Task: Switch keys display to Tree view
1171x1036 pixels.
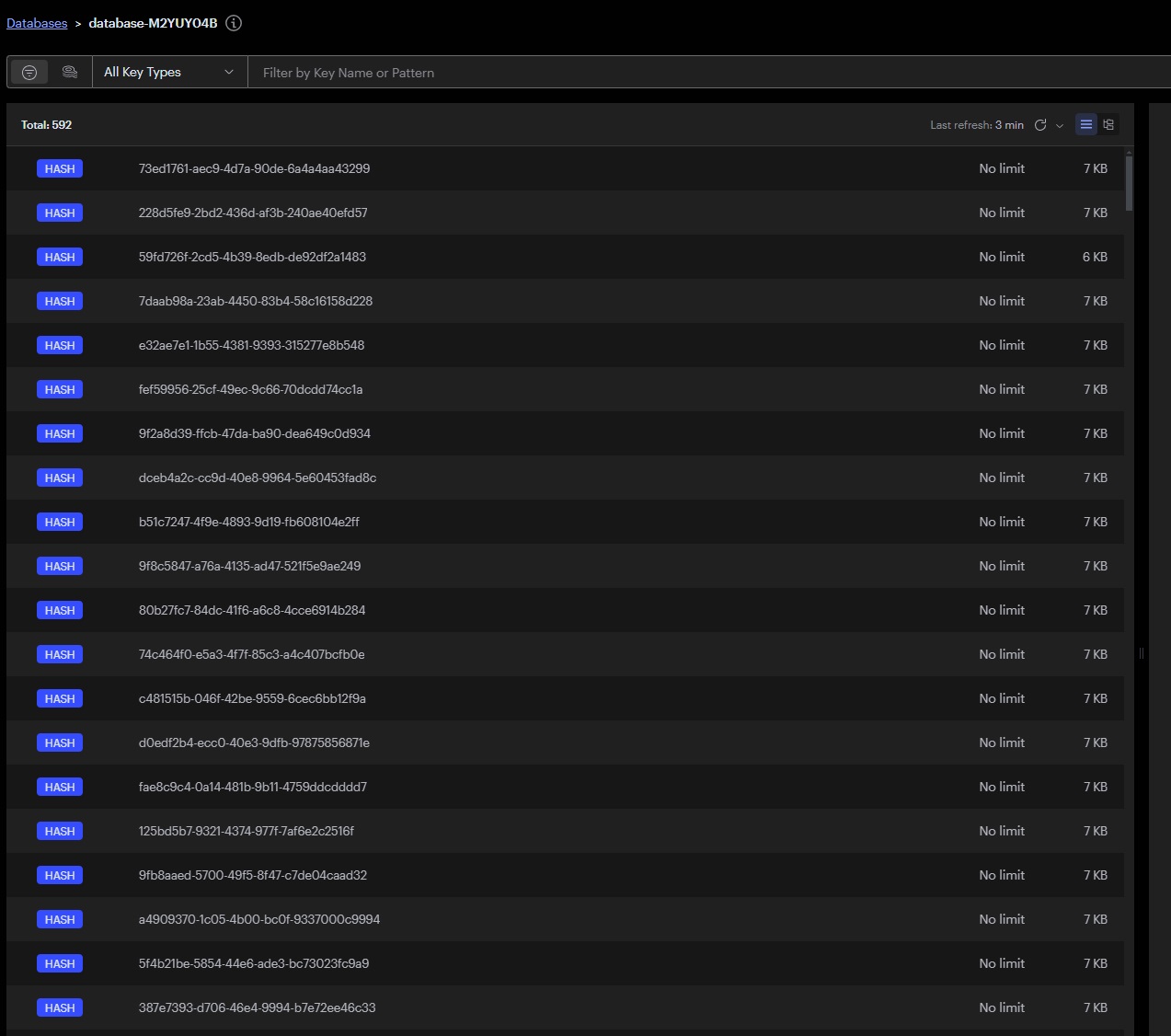Action: coord(1108,124)
